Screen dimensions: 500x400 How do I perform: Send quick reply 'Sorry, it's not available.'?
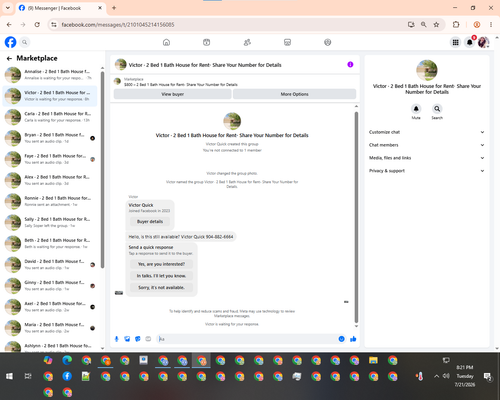click(x=161, y=287)
